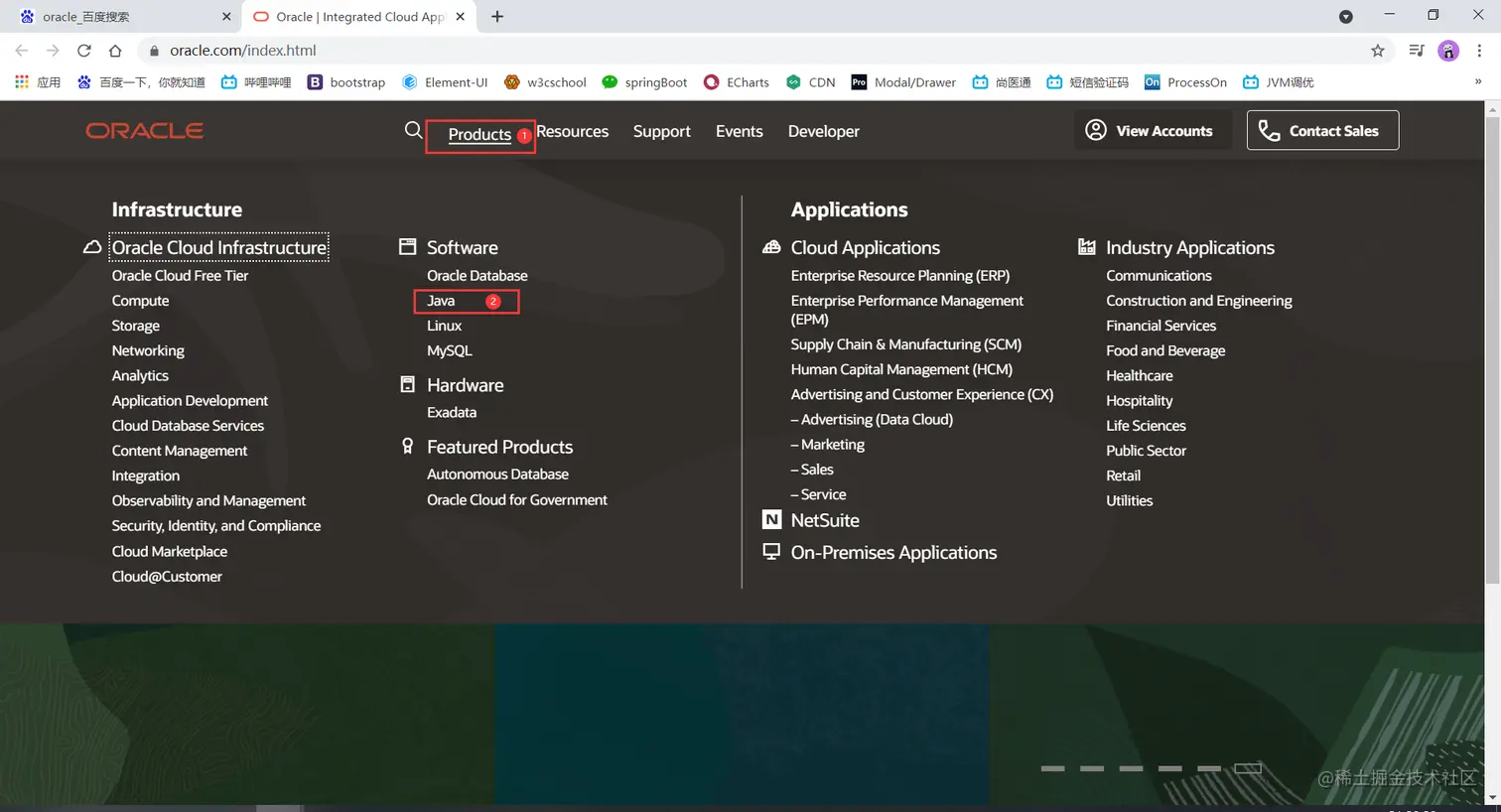Open the Cloud Marketplace link
1501x812 pixels.
[170, 552]
